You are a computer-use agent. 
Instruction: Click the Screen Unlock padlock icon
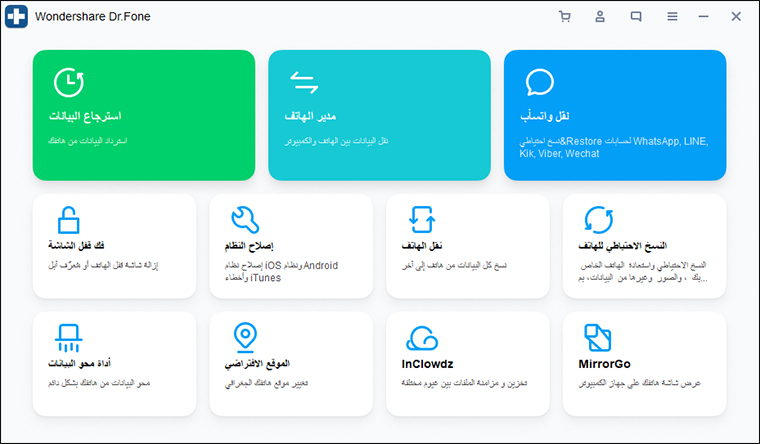pyautogui.click(x=68, y=220)
